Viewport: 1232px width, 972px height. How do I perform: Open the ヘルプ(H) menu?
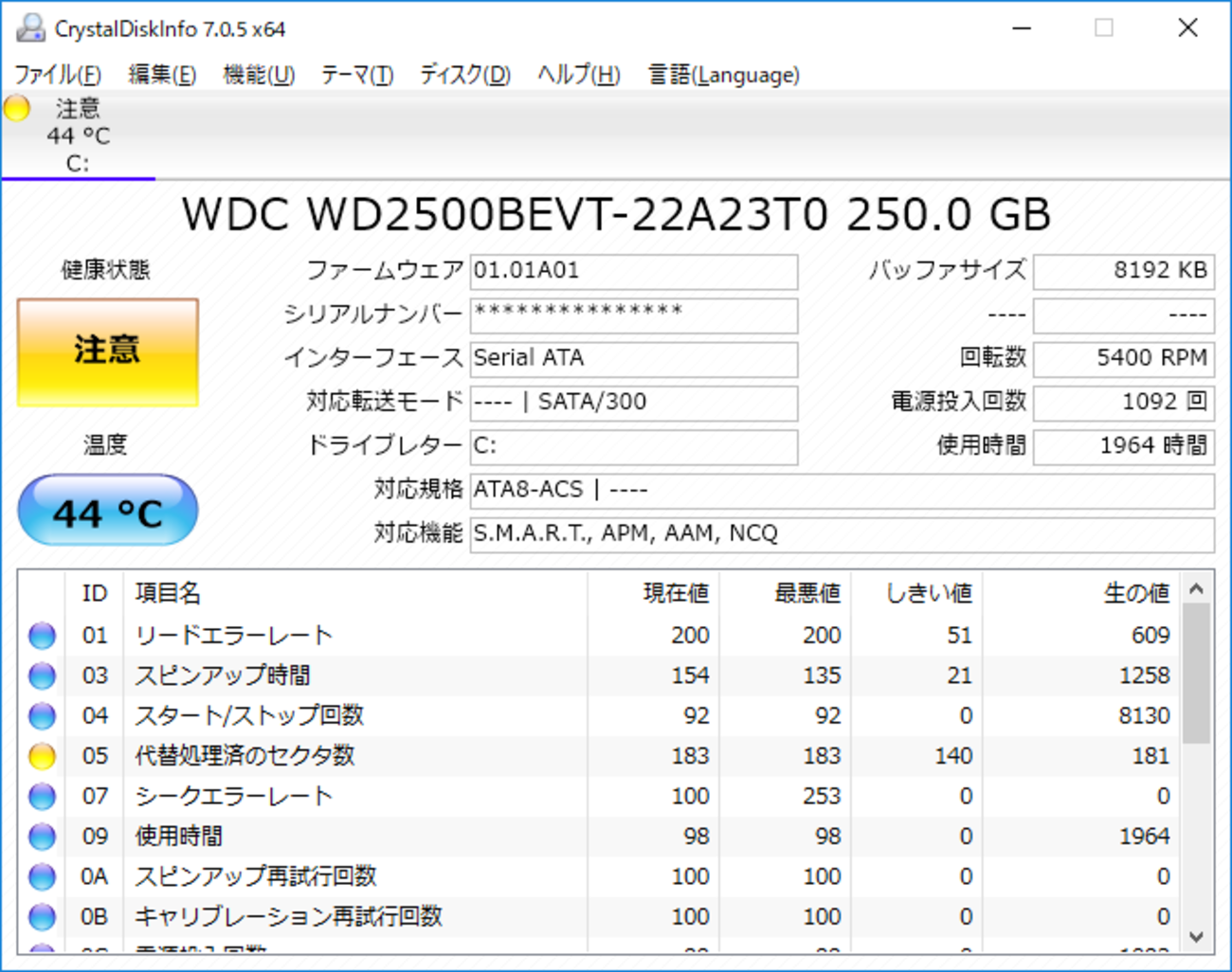tap(578, 75)
